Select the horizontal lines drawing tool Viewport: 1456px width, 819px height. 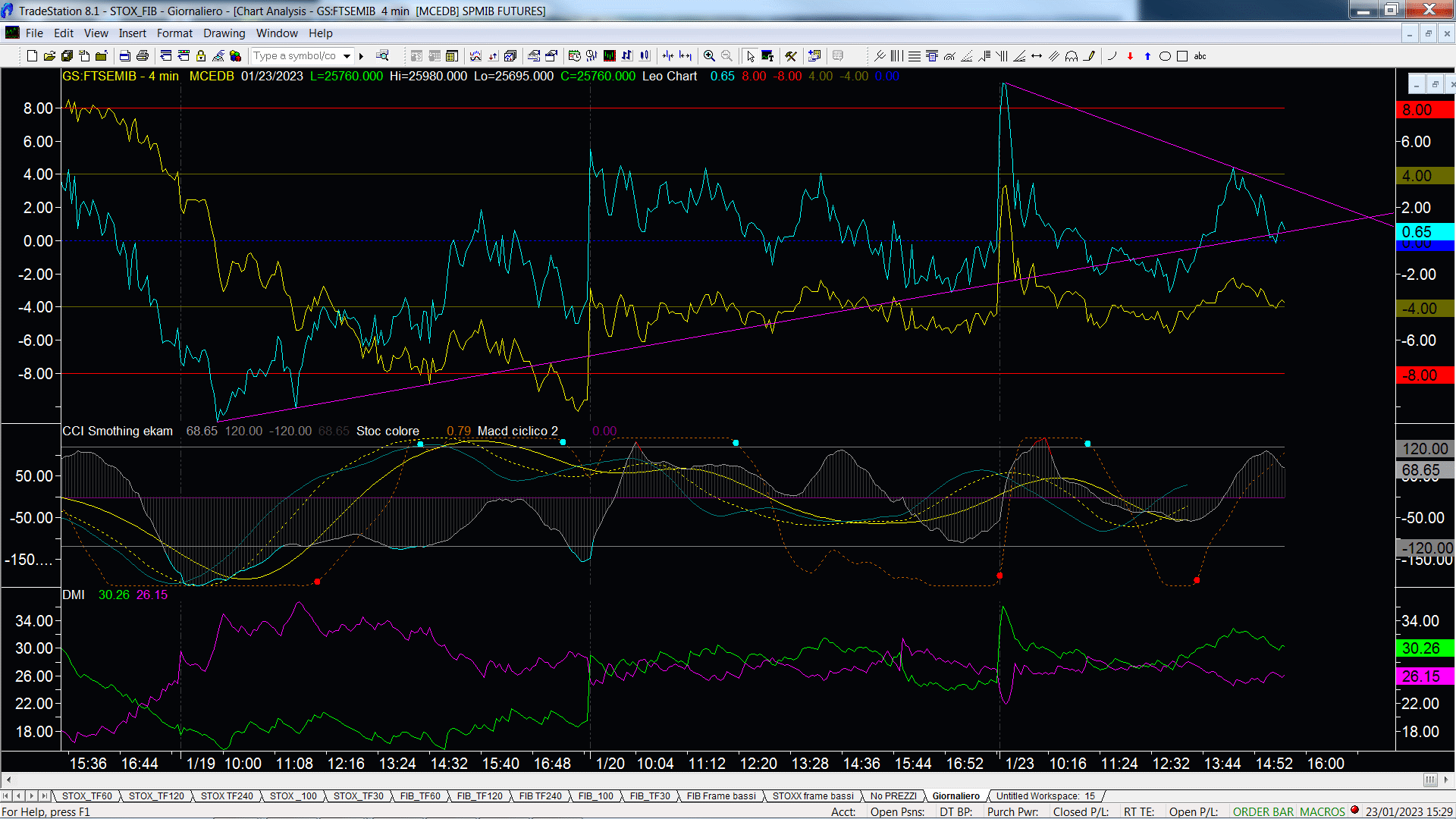(x=915, y=56)
